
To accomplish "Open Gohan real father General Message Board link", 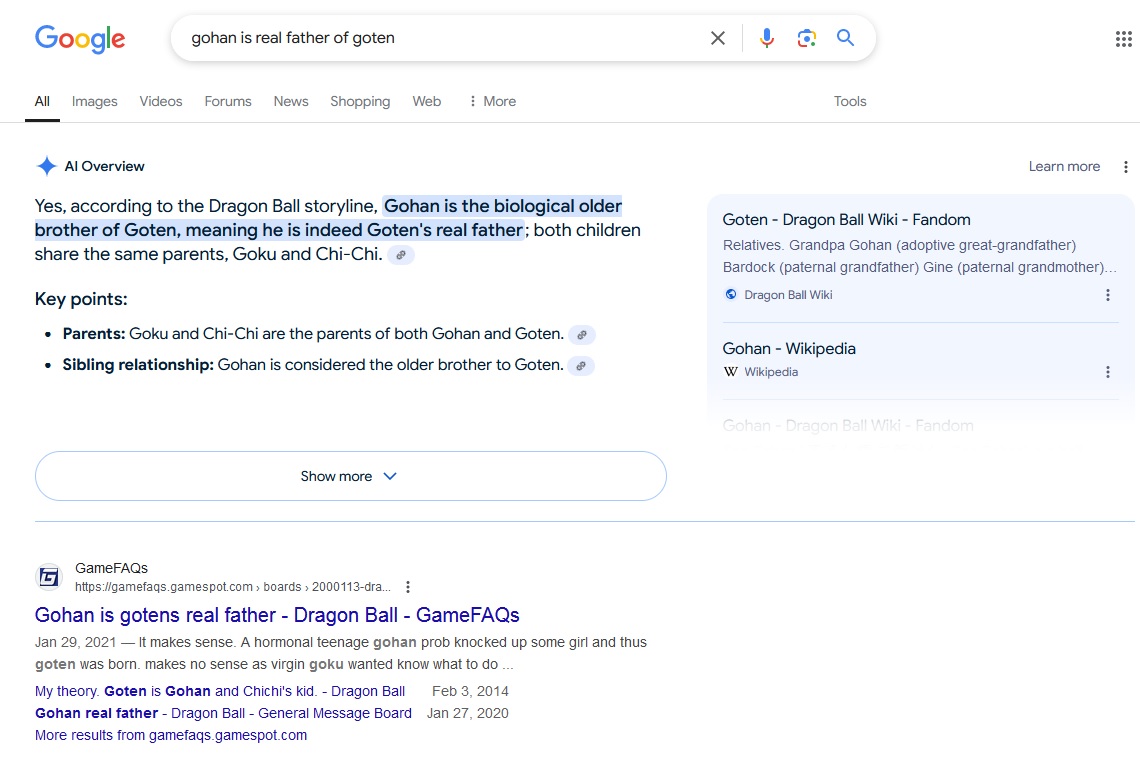I will 223,713.
